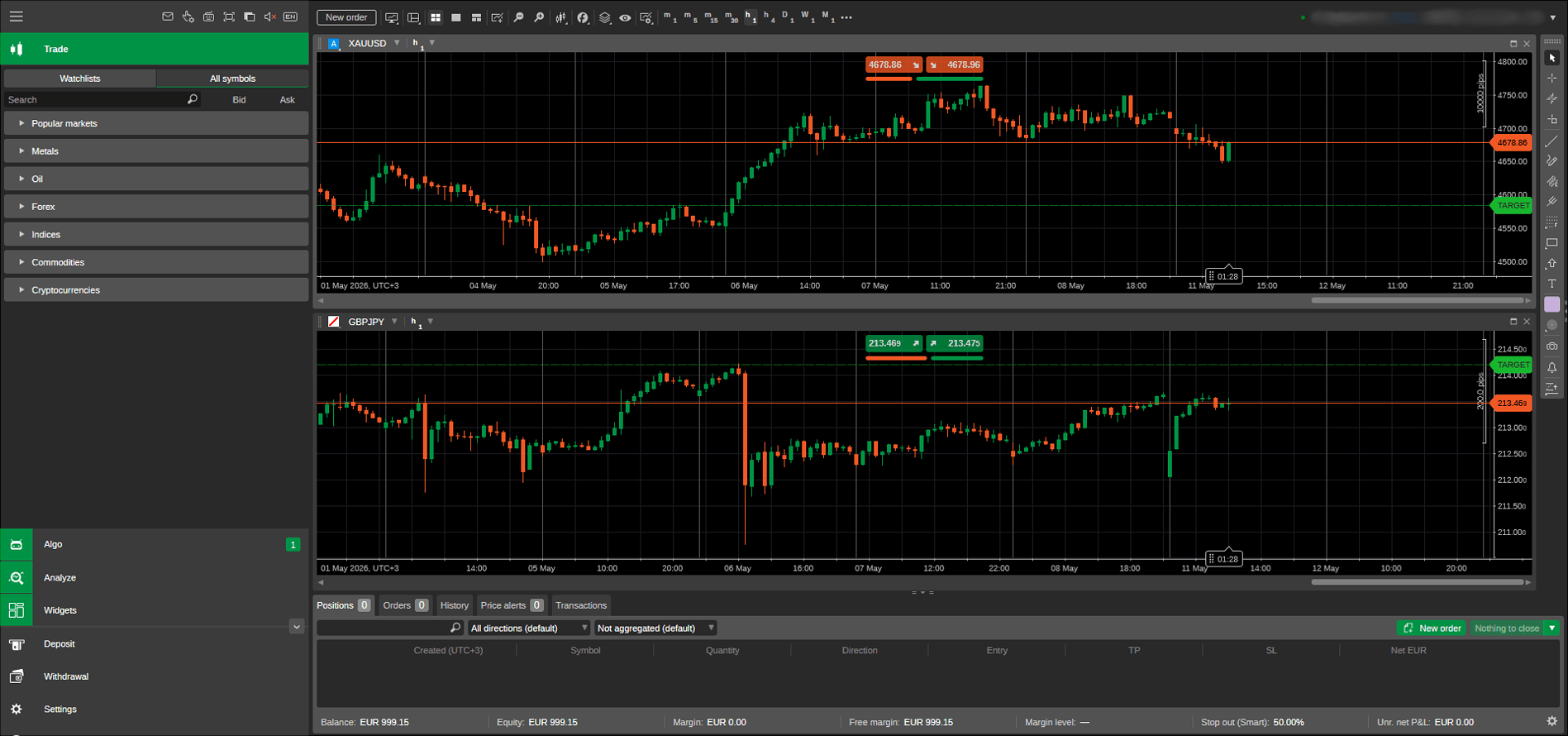Open the panel layout icon
The height and width of the screenshot is (736, 1568).
[413, 17]
